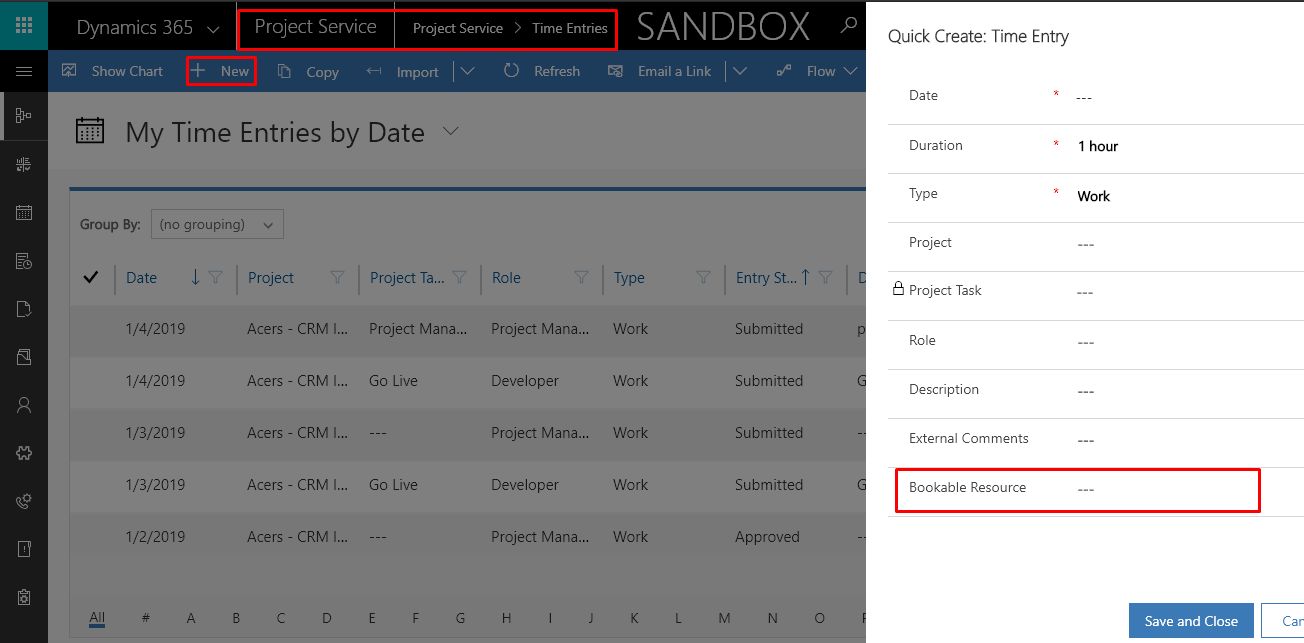The image size is (1304, 643).
Task: Filter list by # in alphabet bar
Action: coord(146,618)
